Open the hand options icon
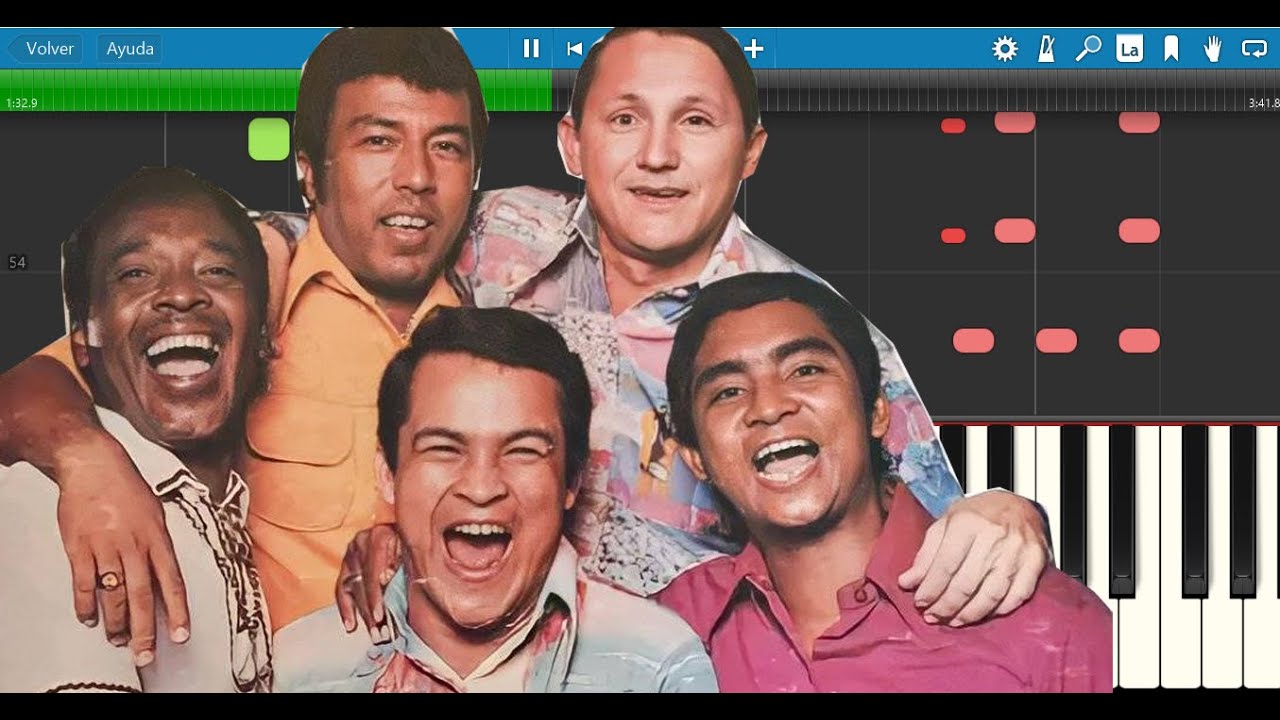This screenshot has height=720, width=1280. pyautogui.click(x=1212, y=48)
